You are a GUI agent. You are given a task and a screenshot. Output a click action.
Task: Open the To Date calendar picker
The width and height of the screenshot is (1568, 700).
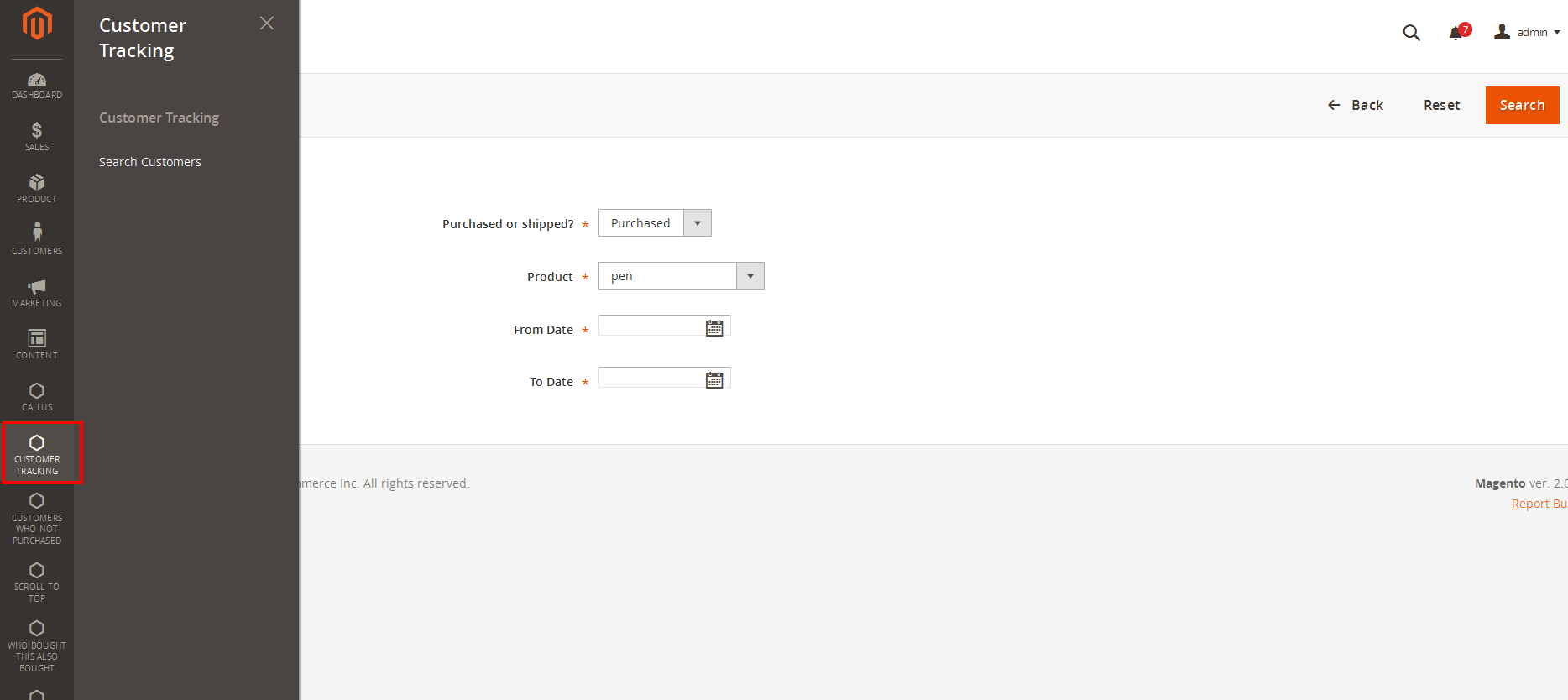point(714,380)
